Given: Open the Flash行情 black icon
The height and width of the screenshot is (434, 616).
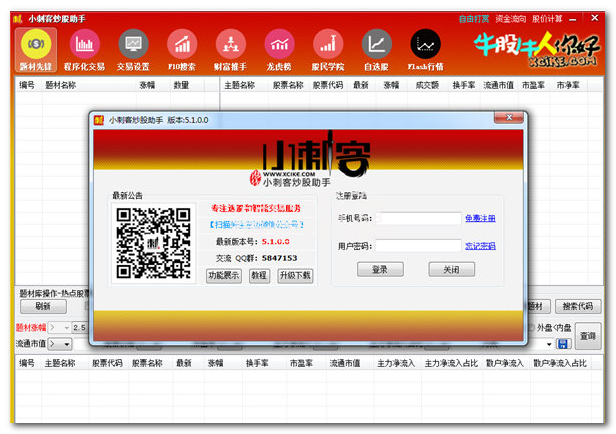Looking at the screenshot, I should 425,49.
